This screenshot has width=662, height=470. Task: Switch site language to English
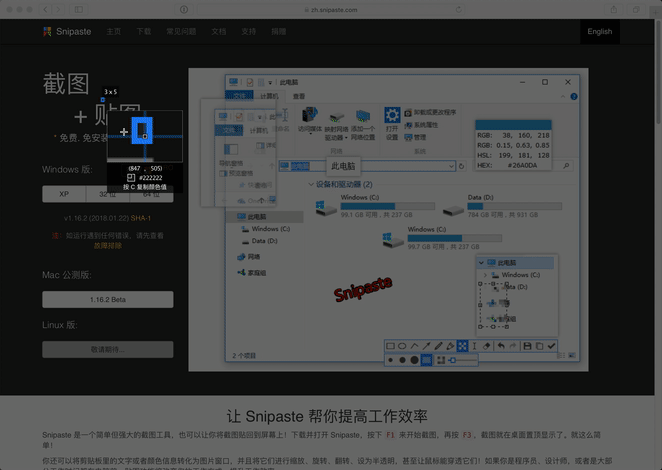pos(600,32)
